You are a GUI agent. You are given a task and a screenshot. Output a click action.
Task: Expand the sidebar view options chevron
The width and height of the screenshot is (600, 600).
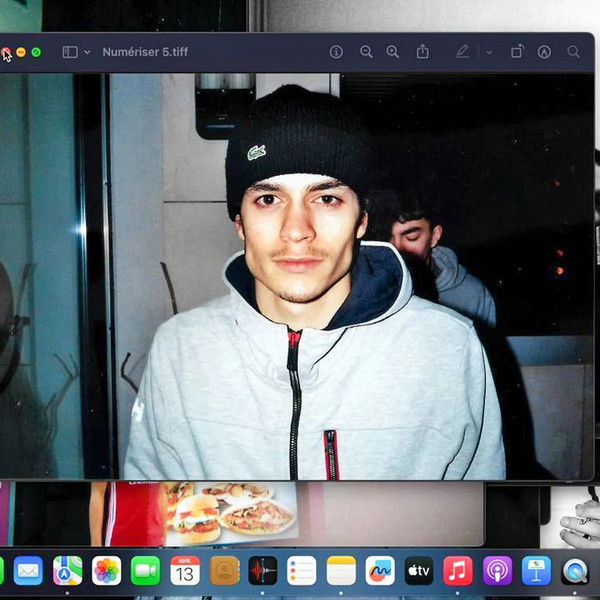[x=88, y=52]
